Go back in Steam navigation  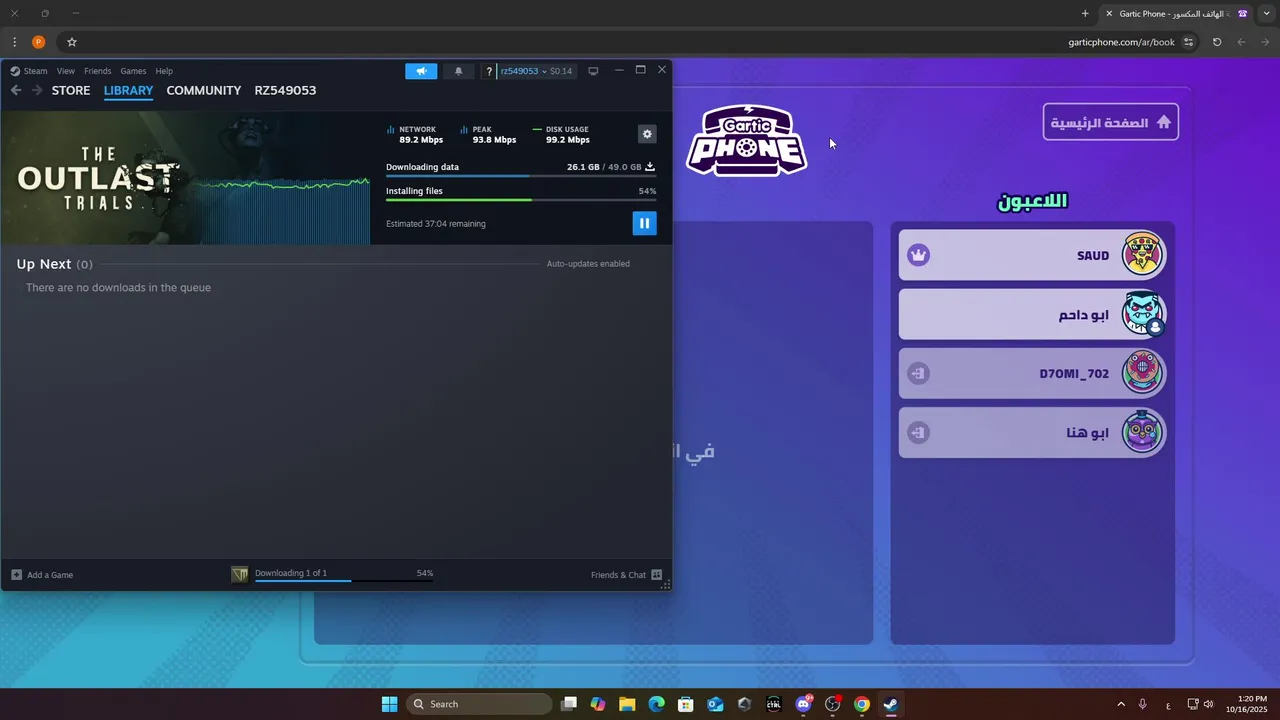point(16,90)
